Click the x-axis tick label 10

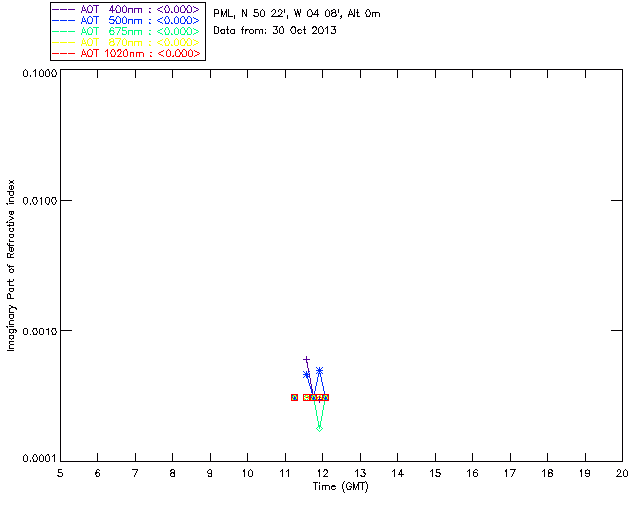coord(247,473)
